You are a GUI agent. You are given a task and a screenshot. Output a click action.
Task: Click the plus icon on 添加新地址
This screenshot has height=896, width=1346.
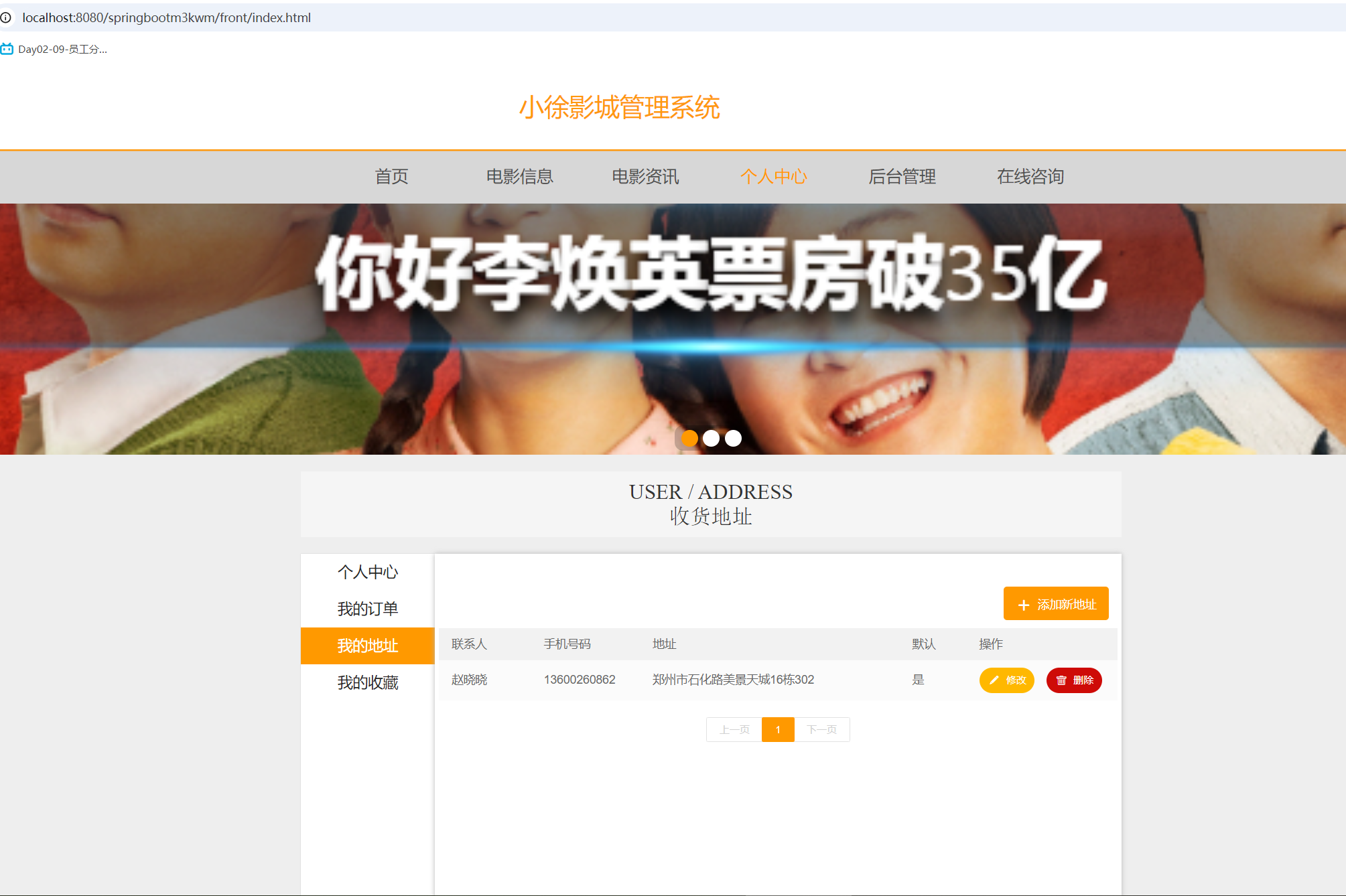[1023, 605]
